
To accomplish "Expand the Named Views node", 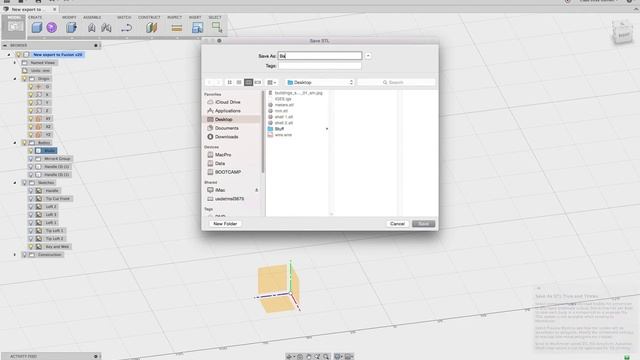I will click(x=15, y=62).
